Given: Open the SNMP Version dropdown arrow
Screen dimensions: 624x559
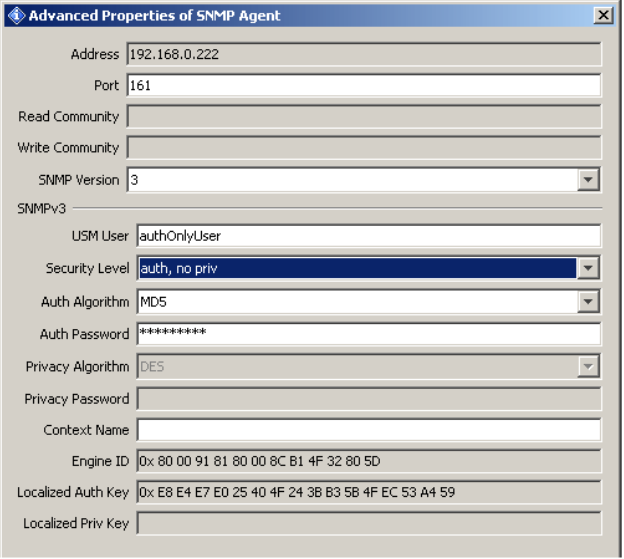Looking at the screenshot, I should pyautogui.click(x=589, y=180).
